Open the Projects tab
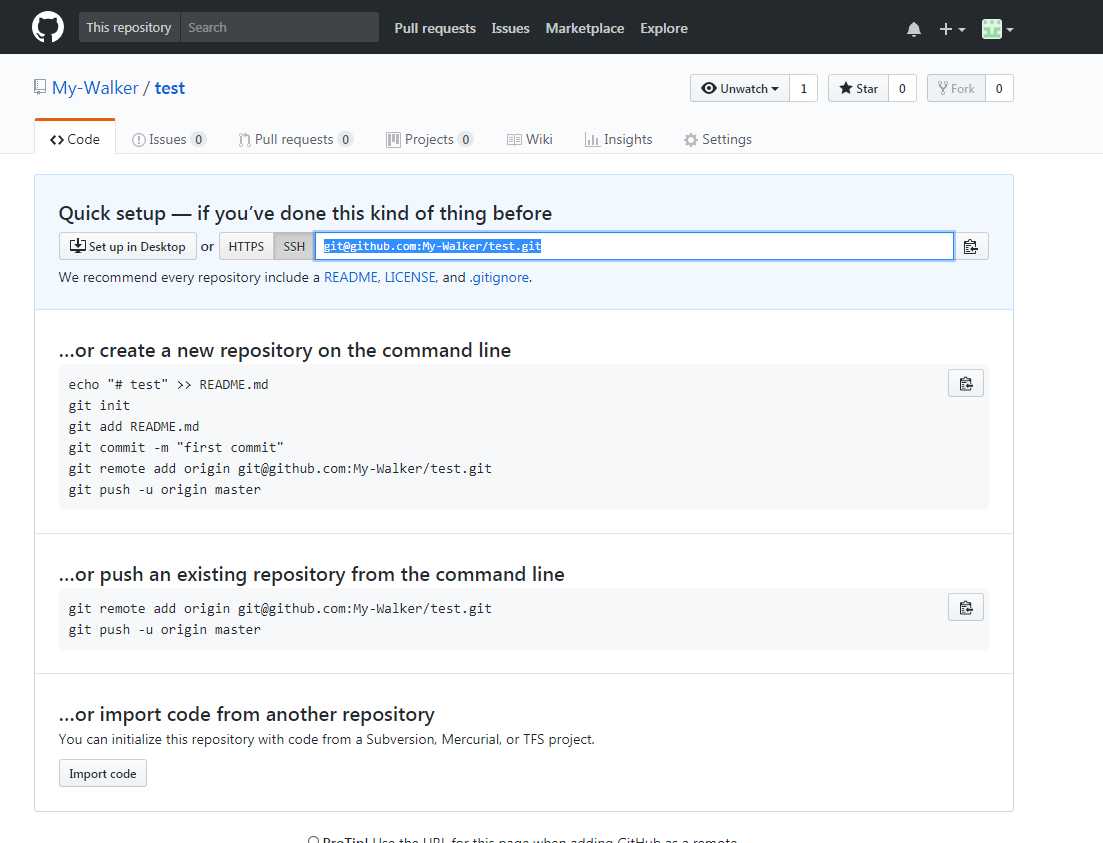Image resolution: width=1103 pixels, height=843 pixels. point(428,139)
